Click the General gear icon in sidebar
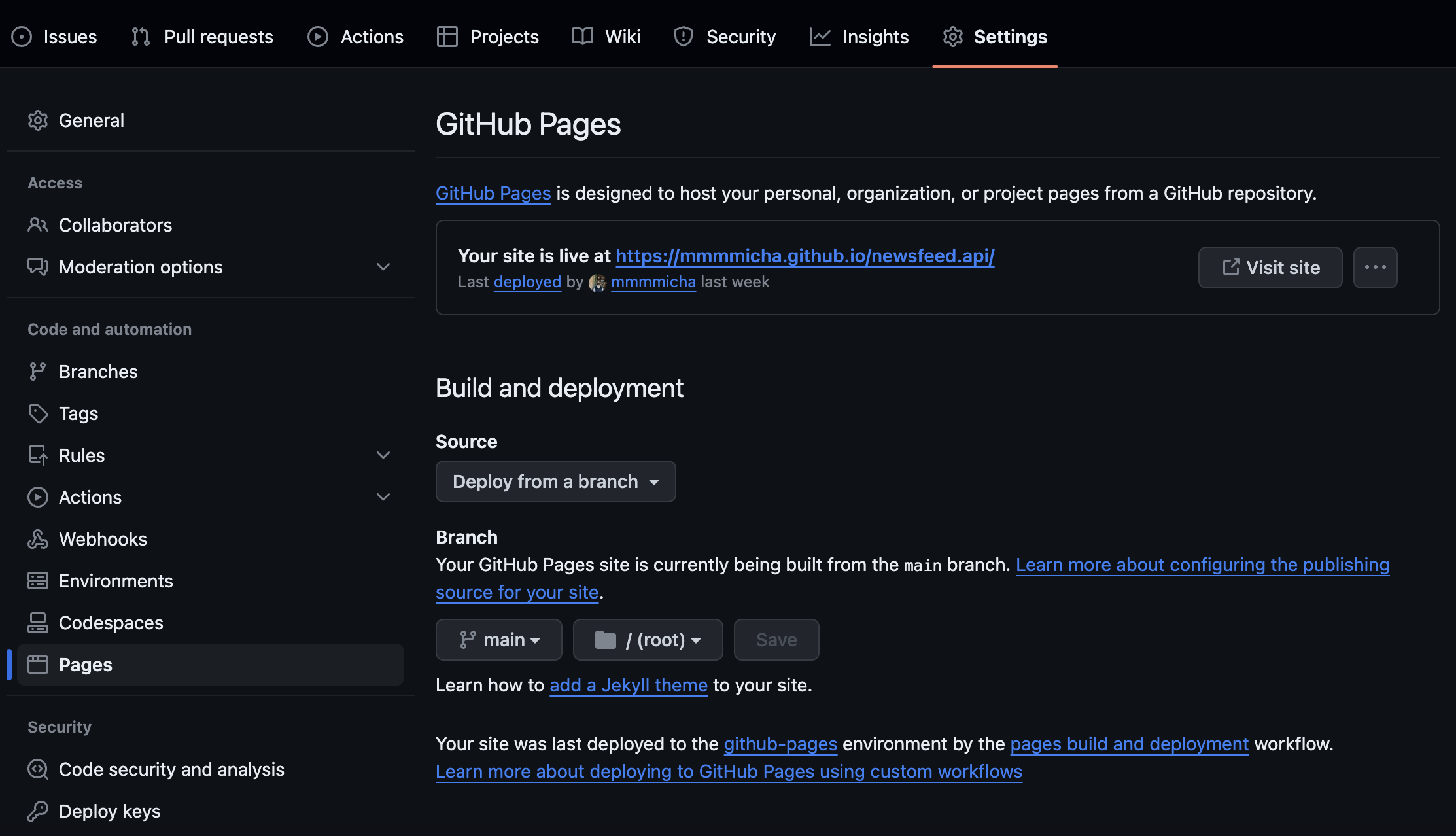This screenshot has height=836, width=1456. [38, 120]
